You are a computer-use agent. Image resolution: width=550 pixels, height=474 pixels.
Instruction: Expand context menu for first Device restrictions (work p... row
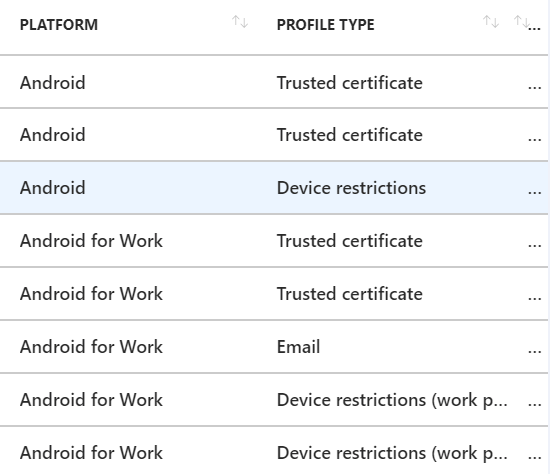534,404
